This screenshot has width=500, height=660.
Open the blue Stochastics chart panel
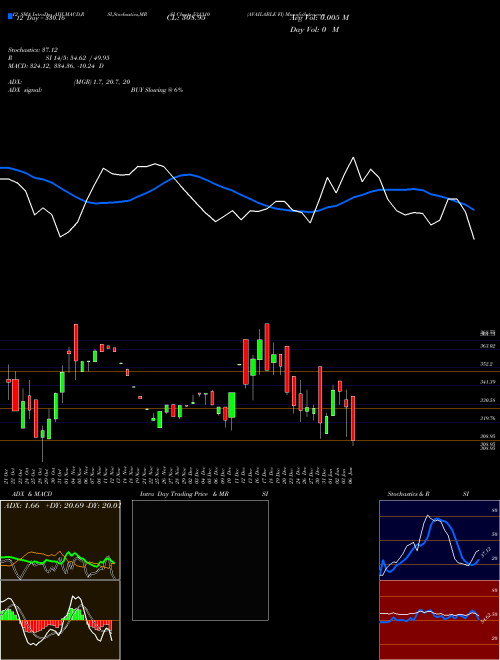pyautogui.click(x=439, y=540)
